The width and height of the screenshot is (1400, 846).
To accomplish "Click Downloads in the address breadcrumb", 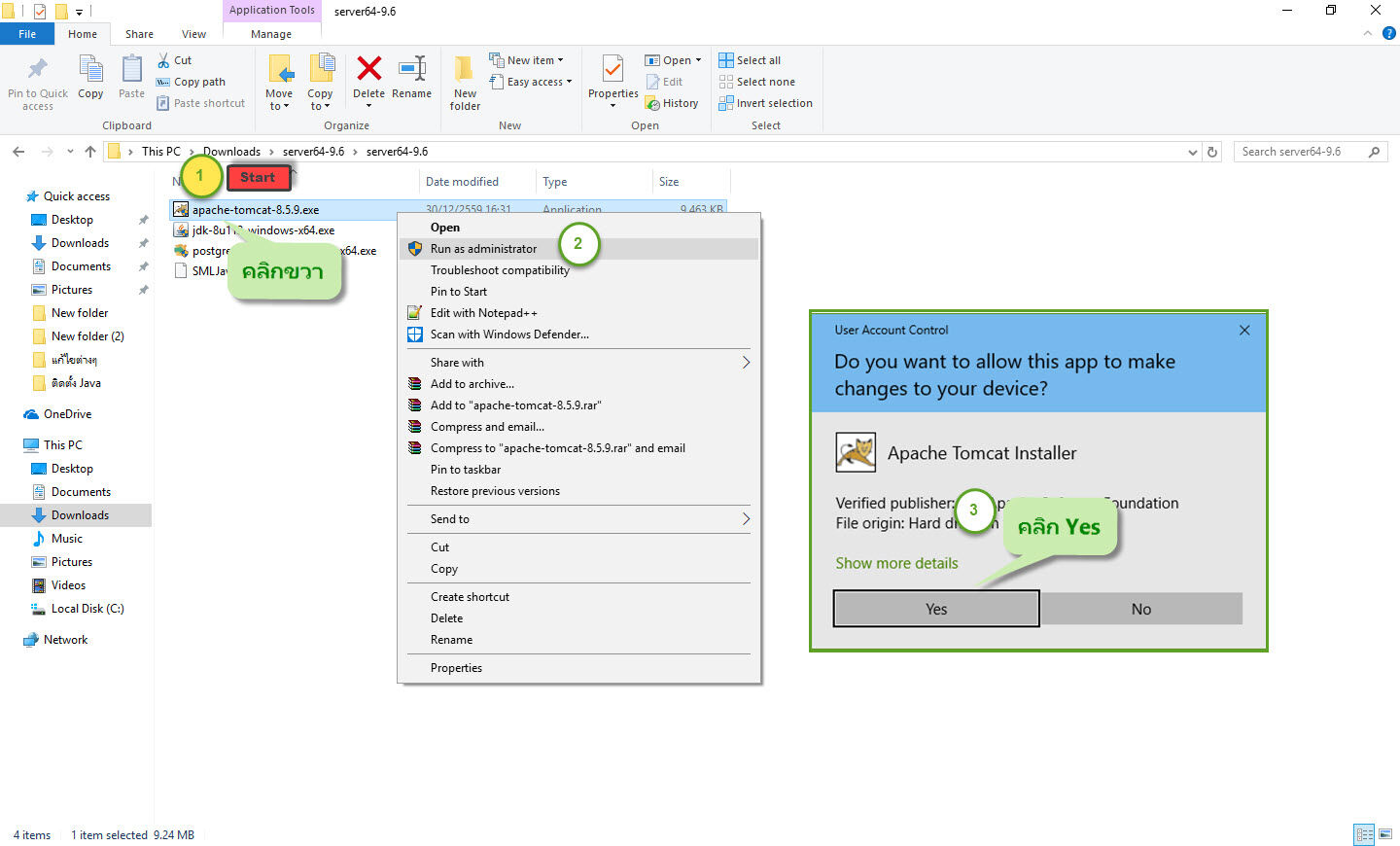I will [231, 152].
